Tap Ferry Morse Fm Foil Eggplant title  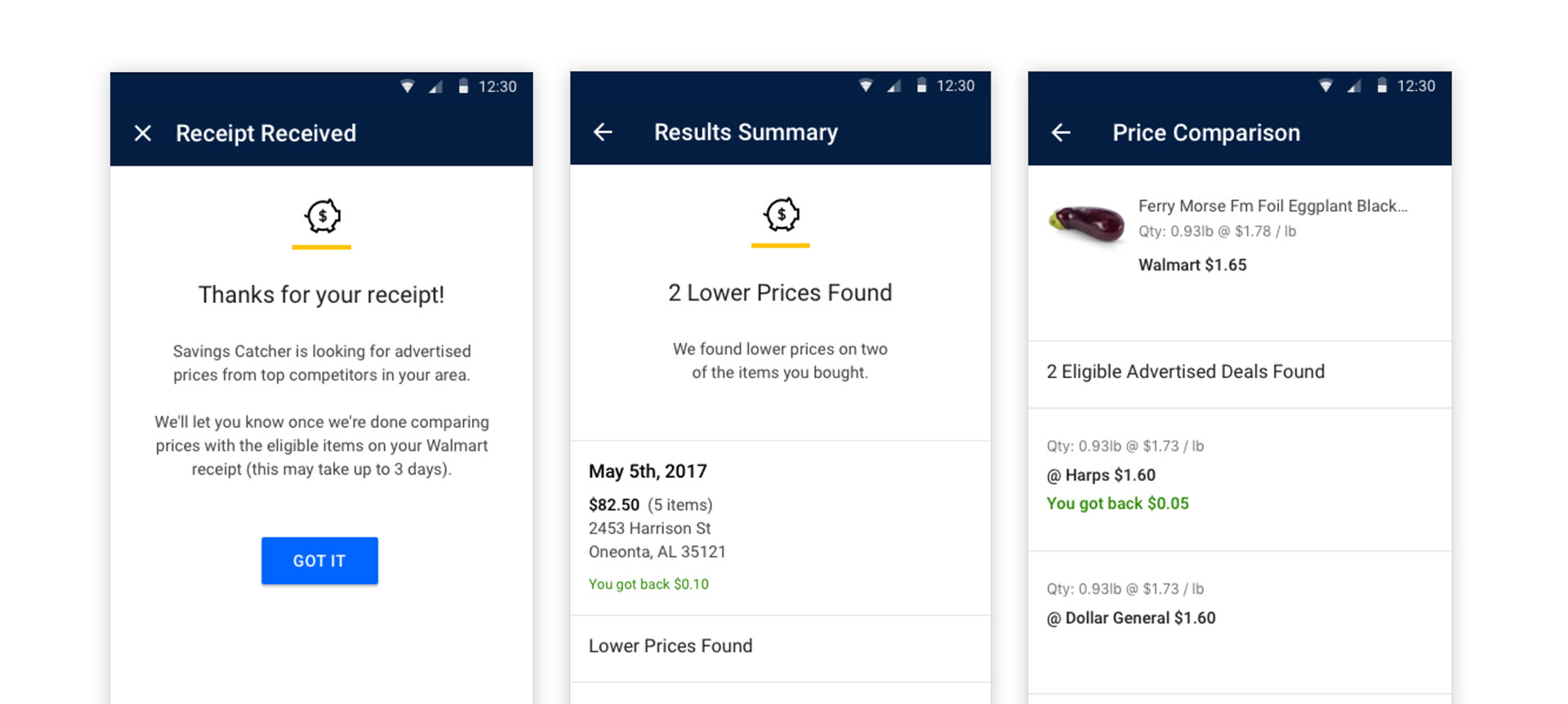pos(1272,206)
